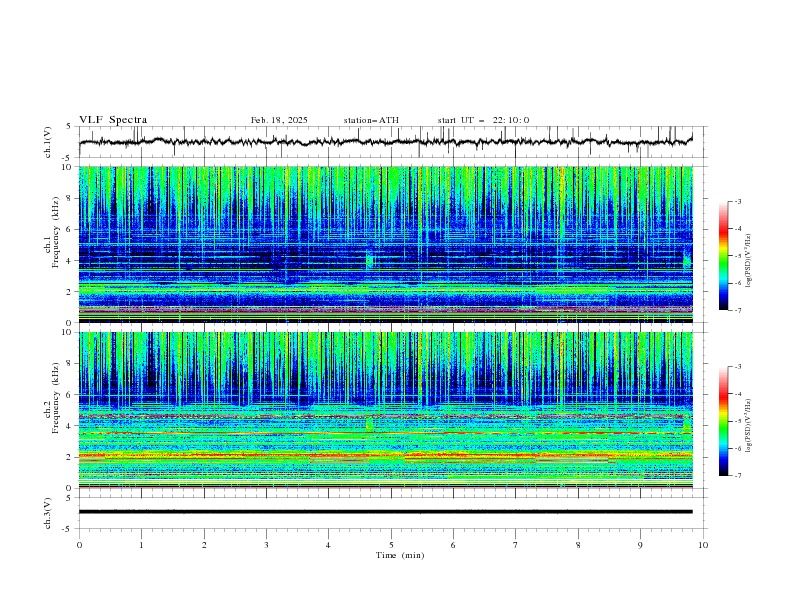Click the ch.3 flat voltage trace

(x=386, y=512)
